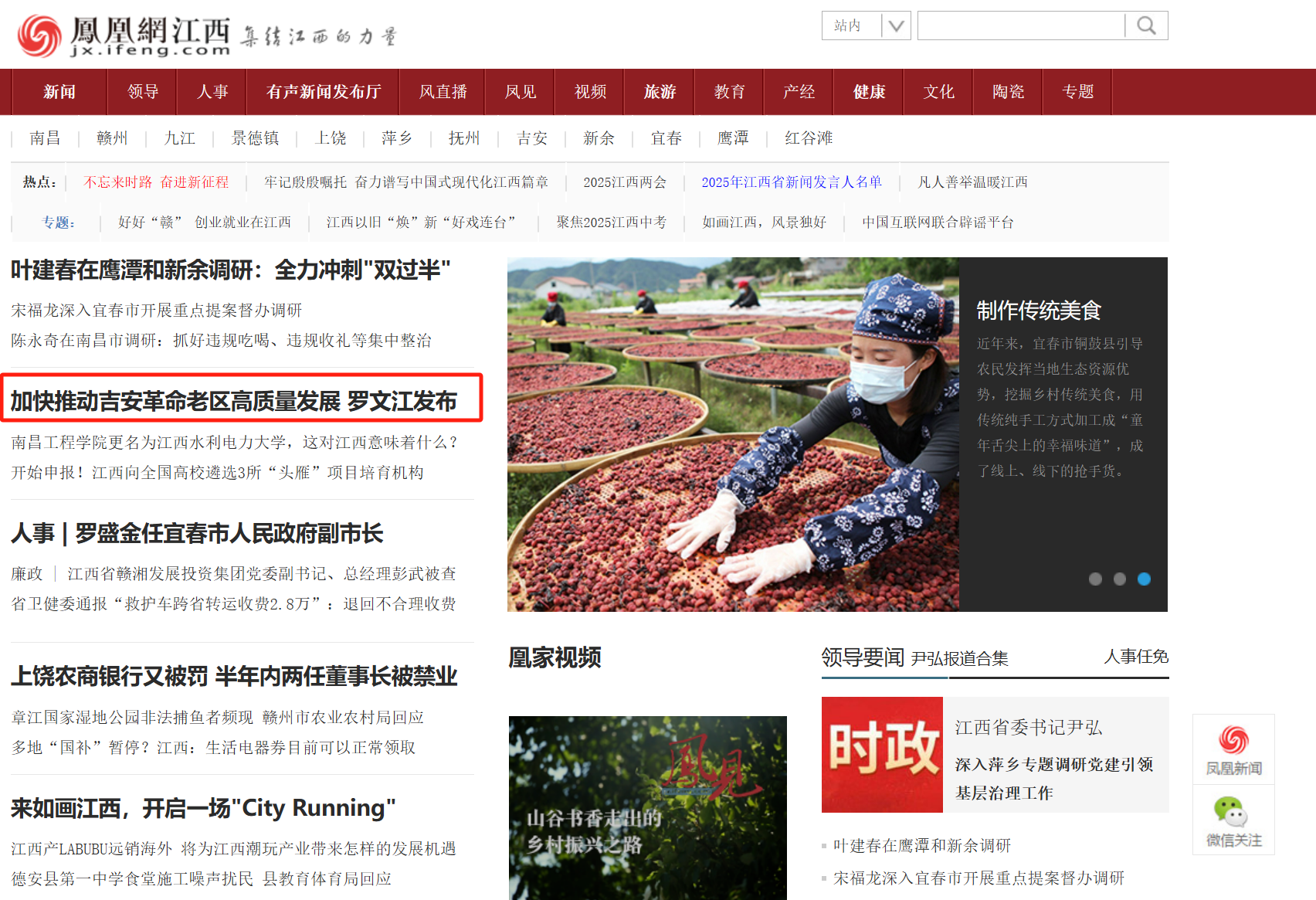Image resolution: width=1316 pixels, height=900 pixels.
Task: Focus the site search text box
Action: tap(1021, 25)
